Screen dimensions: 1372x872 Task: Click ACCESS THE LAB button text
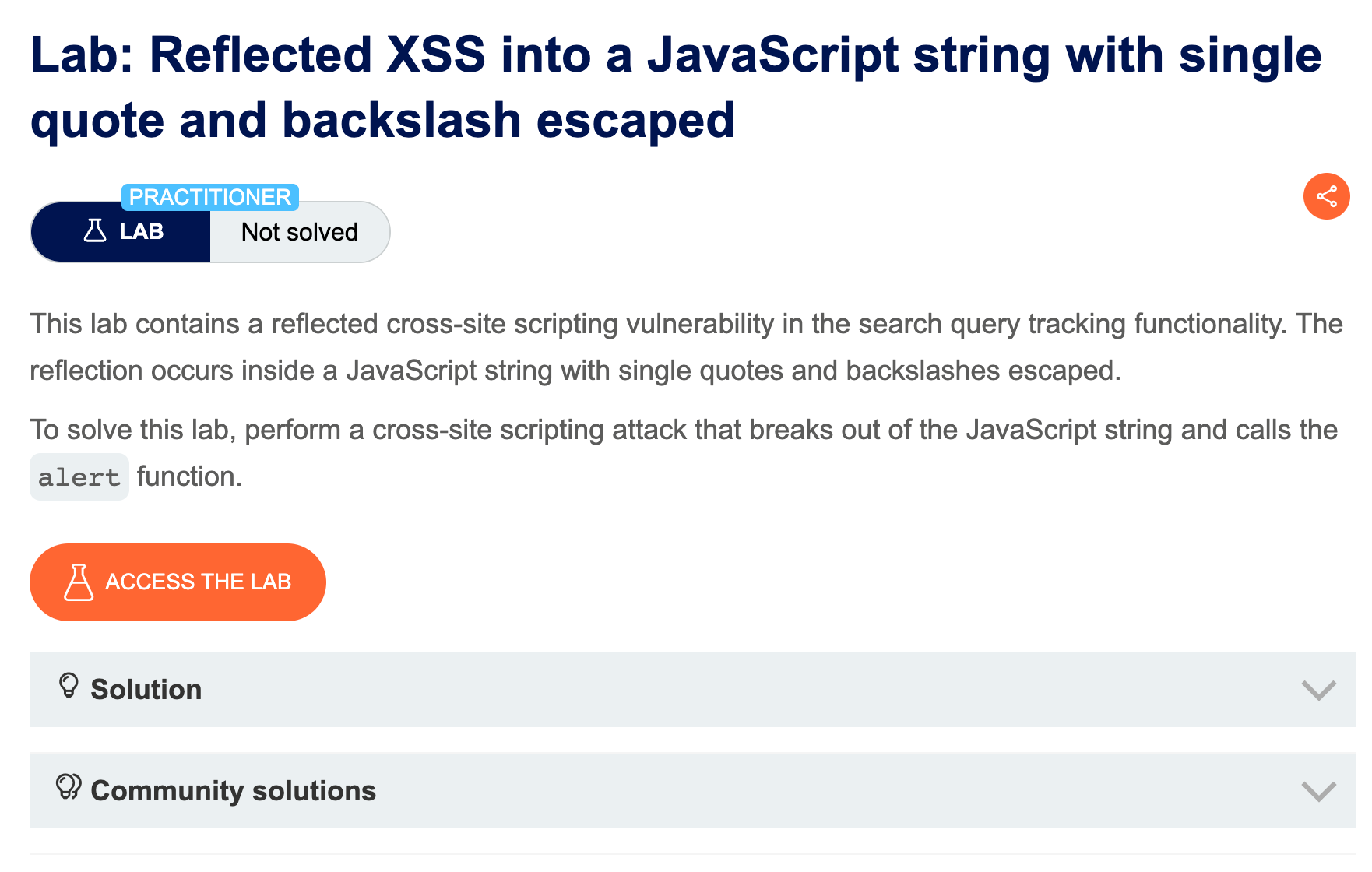click(x=198, y=582)
